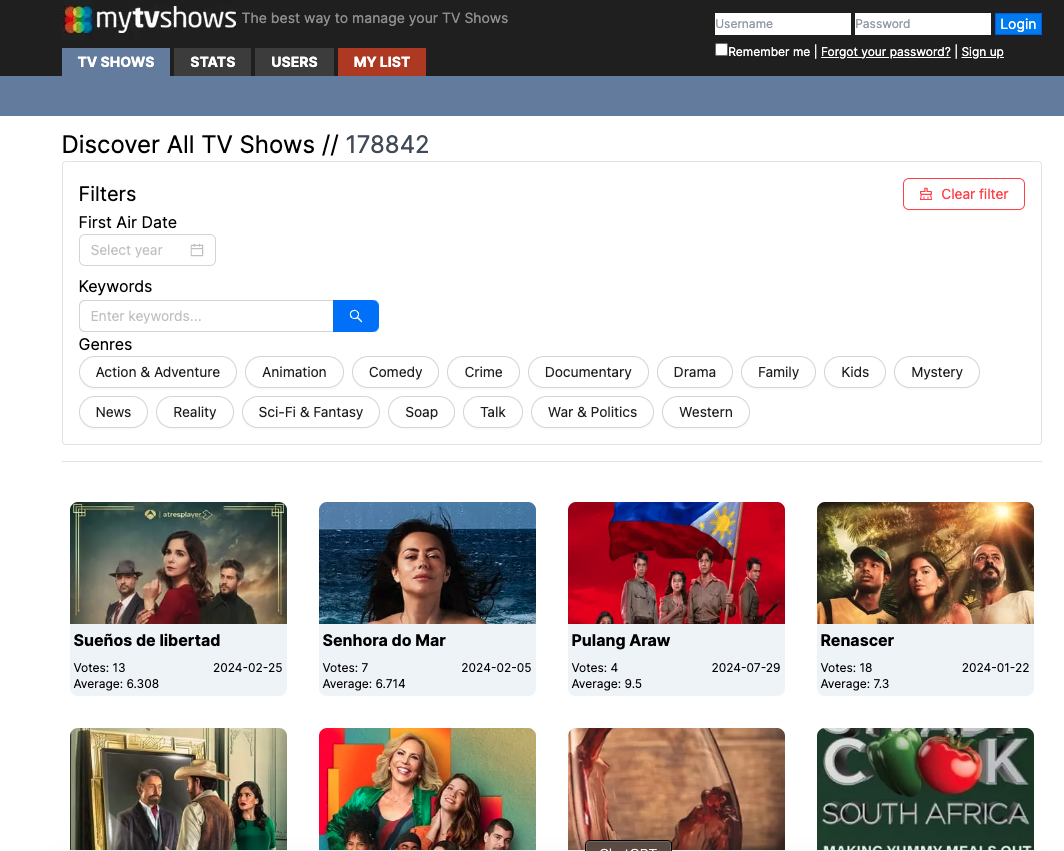Toggle the Sci-Fi & Fantasy genre filter
Viewport: 1064px width, 851px height.
310,412
